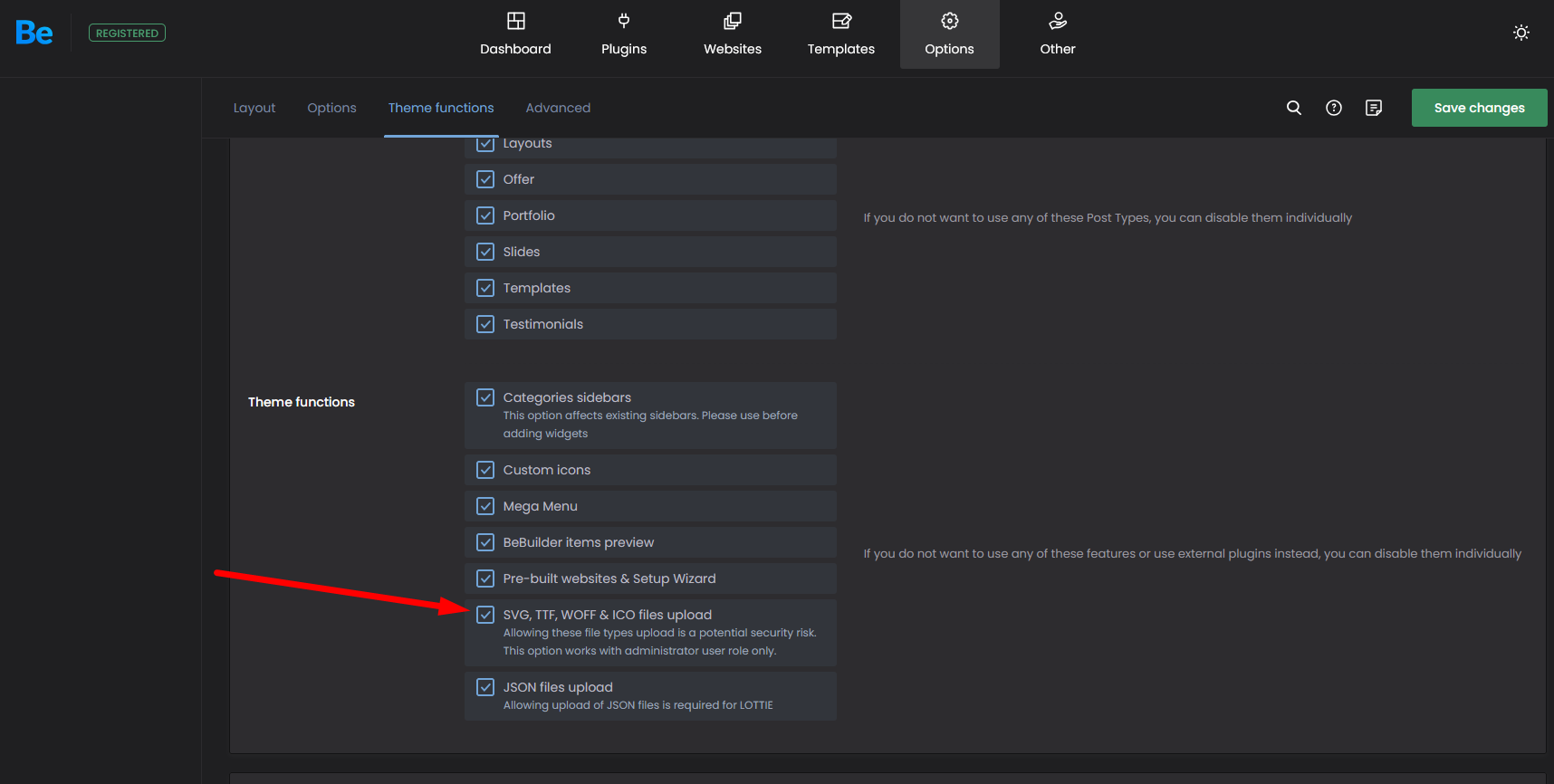Go to Websites section
The width and height of the screenshot is (1554, 784).
[x=733, y=34]
